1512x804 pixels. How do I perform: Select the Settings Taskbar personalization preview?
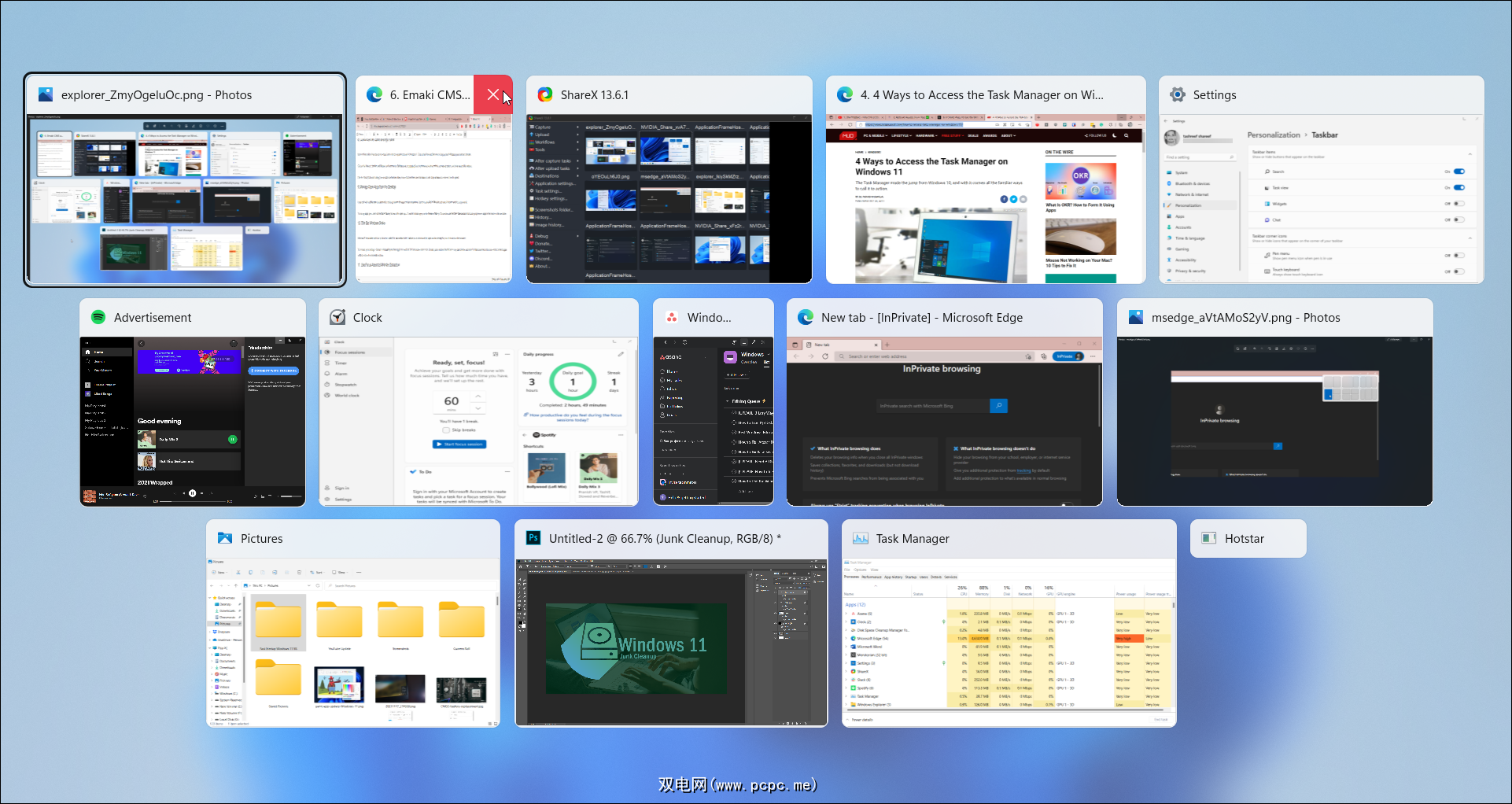pyautogui.click(x=1321, y=199)
